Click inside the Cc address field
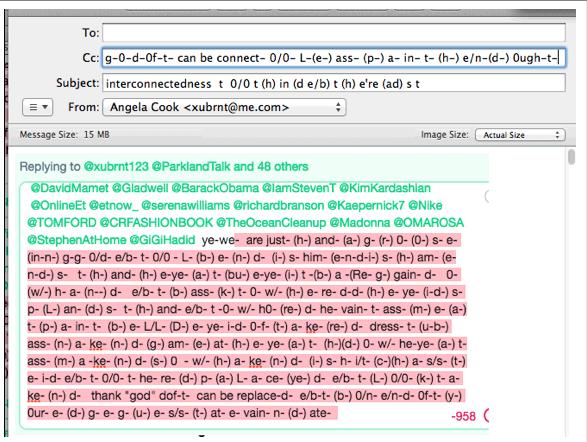Screen dimensions: 587x442 (x=334, y=58)
